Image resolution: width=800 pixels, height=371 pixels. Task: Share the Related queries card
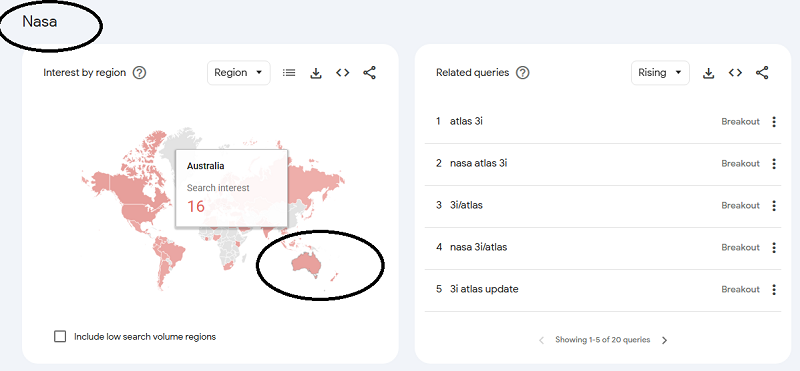(762, 73)
